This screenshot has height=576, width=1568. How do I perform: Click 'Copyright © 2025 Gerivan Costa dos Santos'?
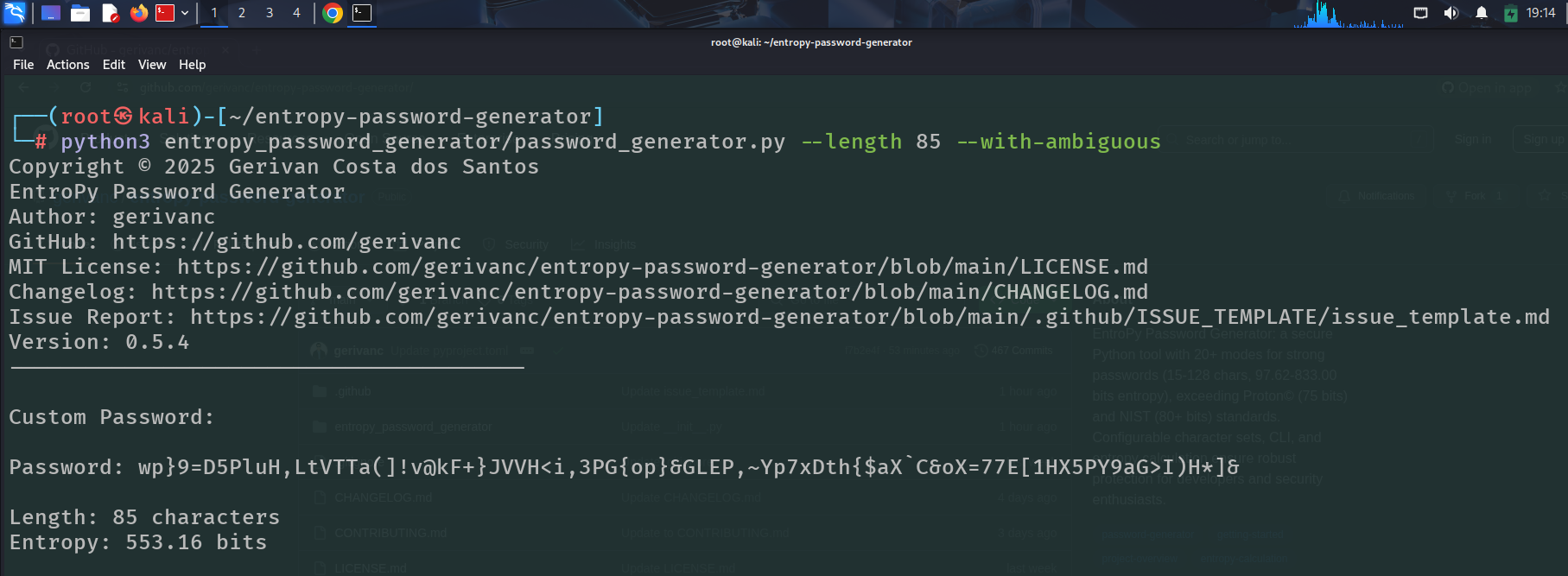tap(274, 167)
